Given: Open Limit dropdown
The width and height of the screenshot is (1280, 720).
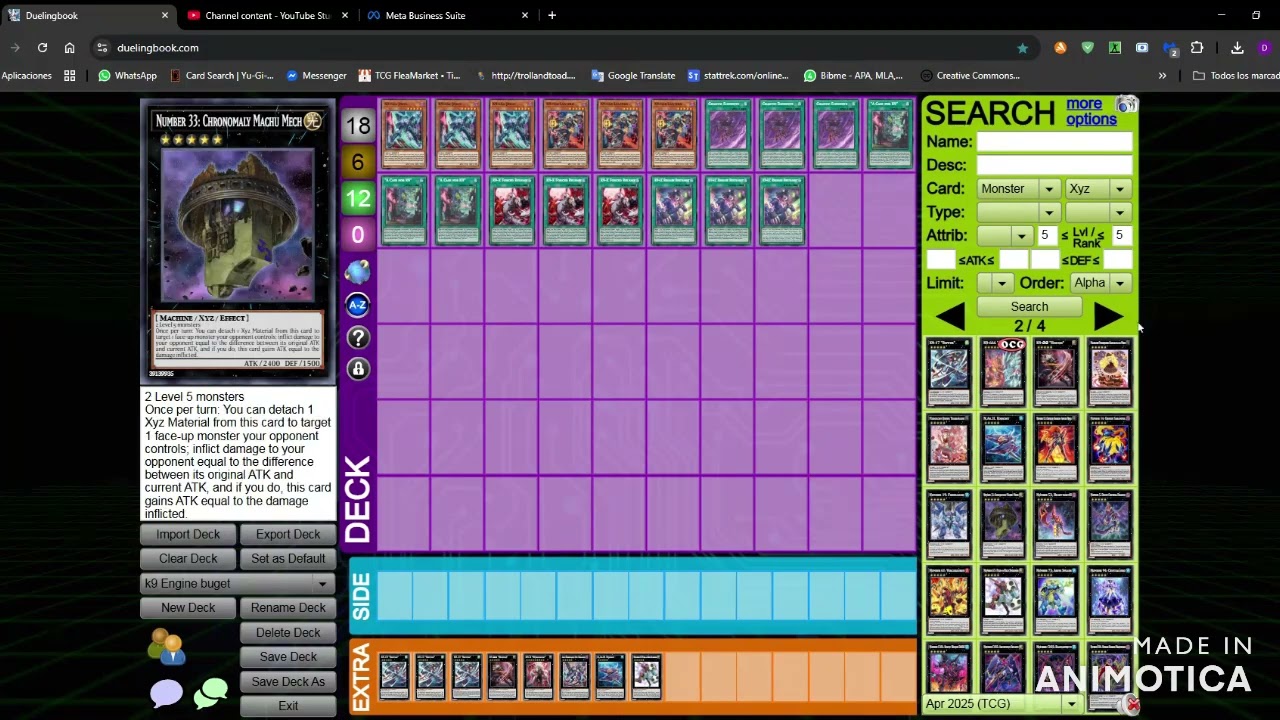Looking at the screenshot, I should [x=994, y=283].
